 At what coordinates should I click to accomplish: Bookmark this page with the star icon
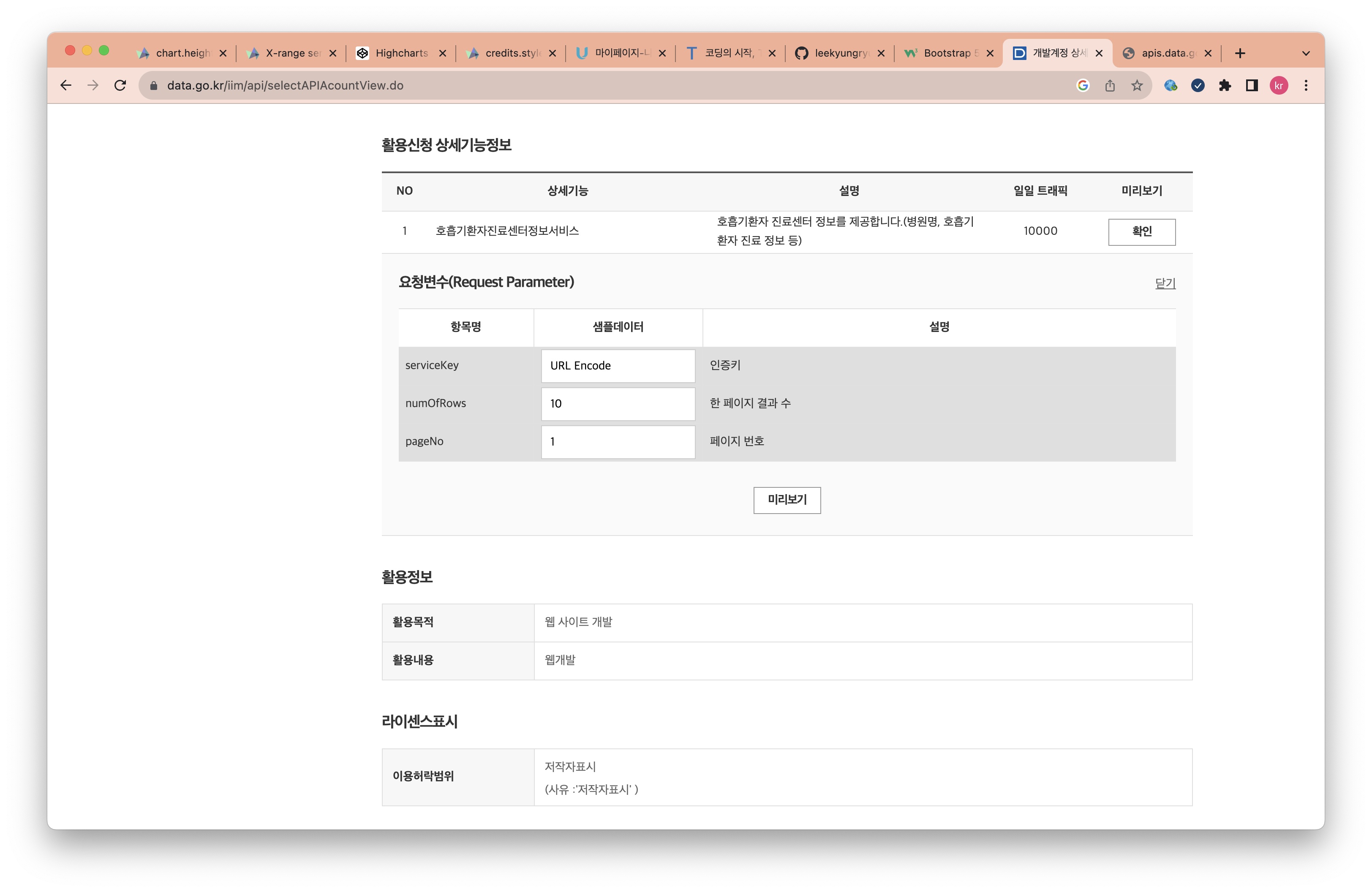[x=1136, y=85]
